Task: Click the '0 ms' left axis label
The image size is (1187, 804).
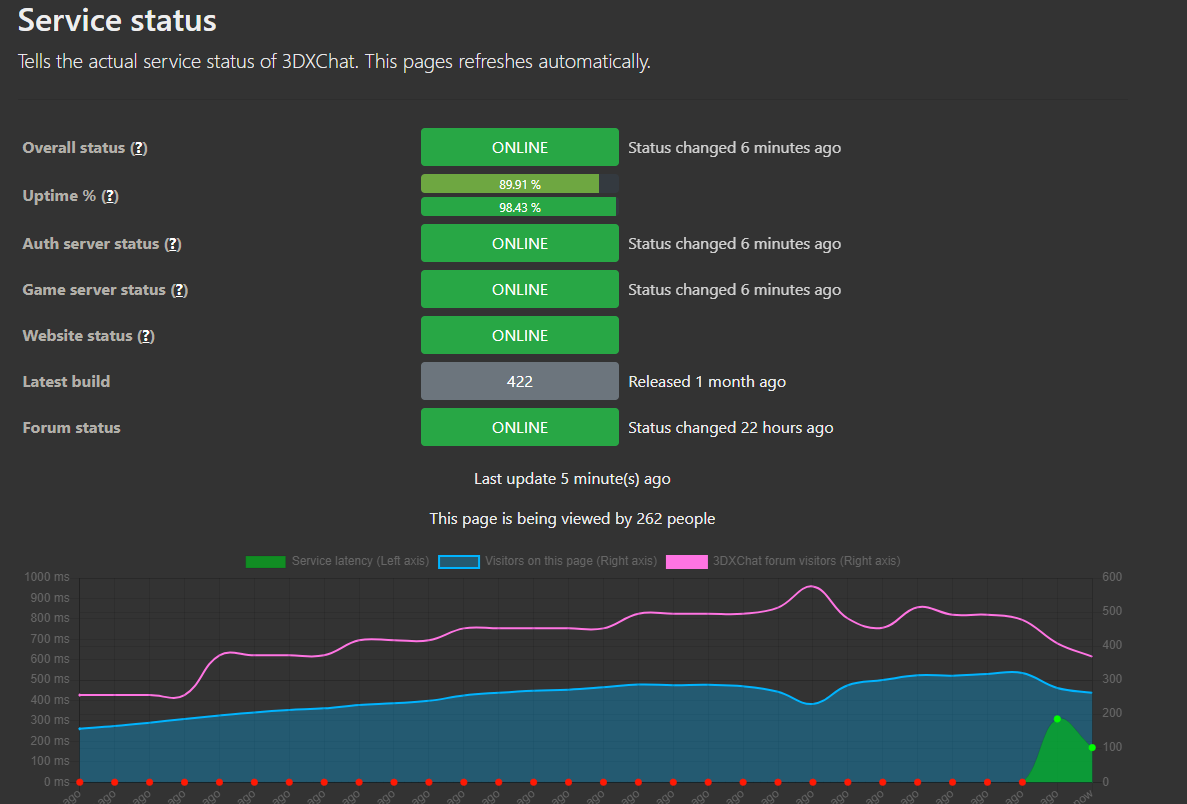Action: pyautogui.click(x=57, y=782)
